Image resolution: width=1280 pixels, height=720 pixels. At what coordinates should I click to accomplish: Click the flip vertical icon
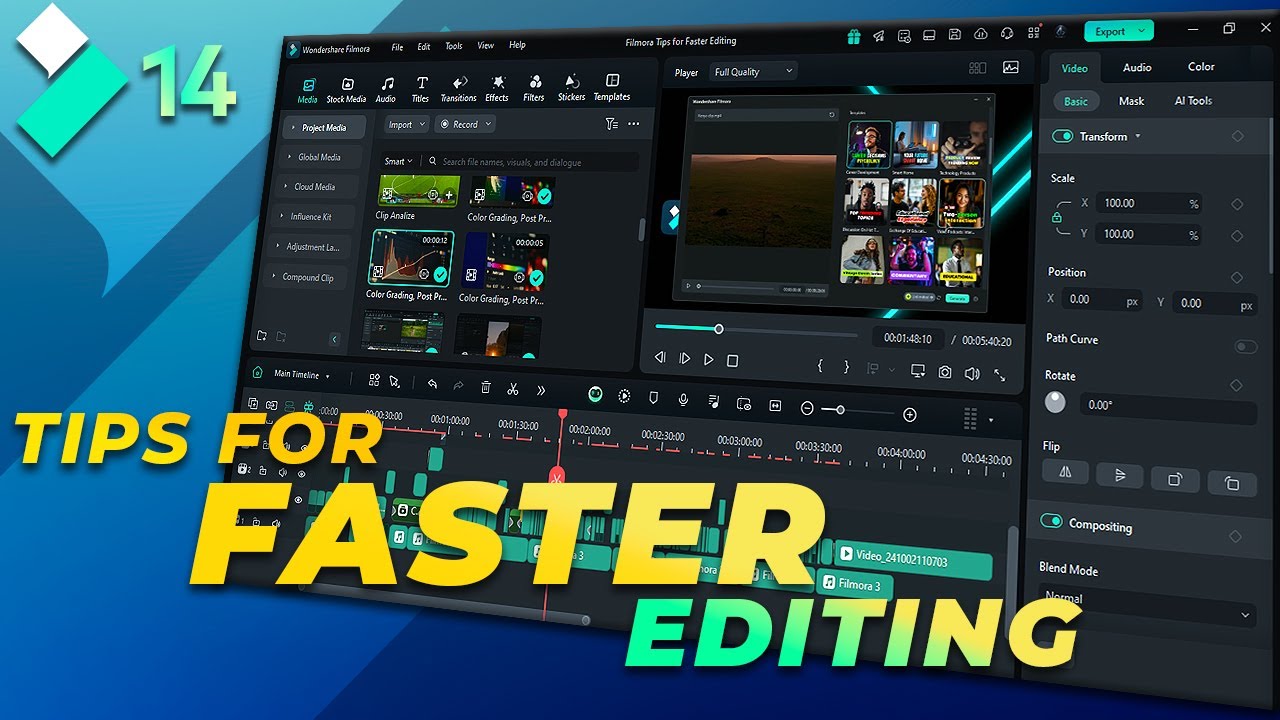[1120, 475]
